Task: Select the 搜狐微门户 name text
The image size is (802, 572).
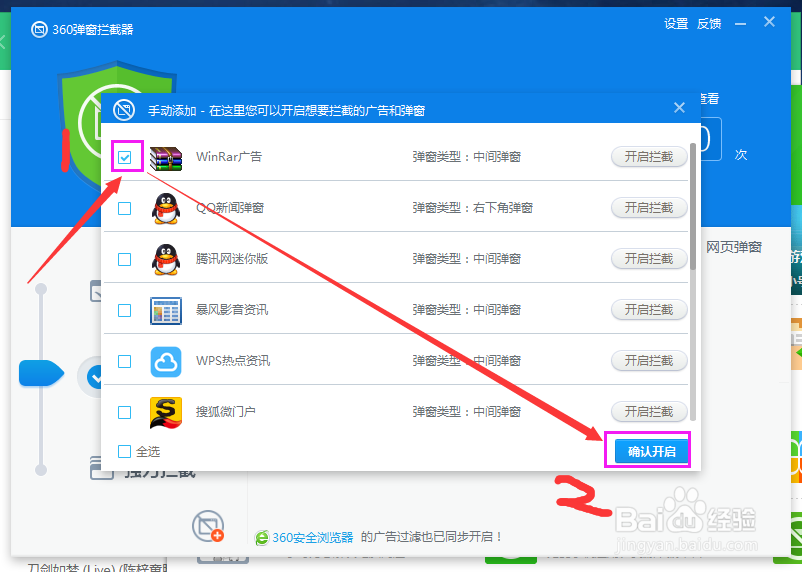Action: point(226,411)
